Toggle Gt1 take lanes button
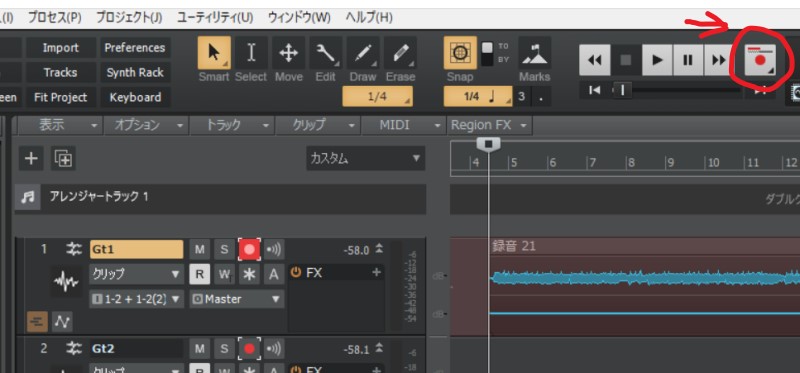The image size is (800, 373). point(37,321)
